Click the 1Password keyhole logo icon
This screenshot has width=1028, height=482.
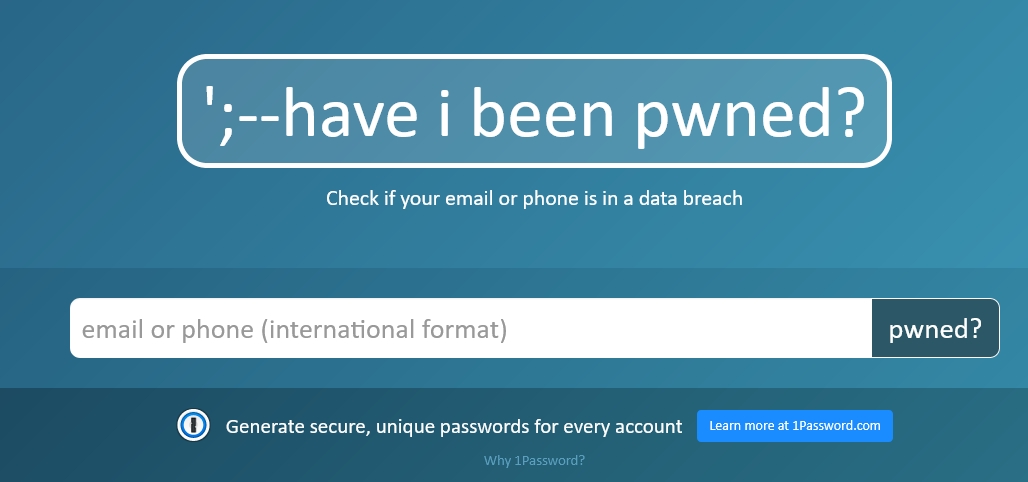click(193, 425)
